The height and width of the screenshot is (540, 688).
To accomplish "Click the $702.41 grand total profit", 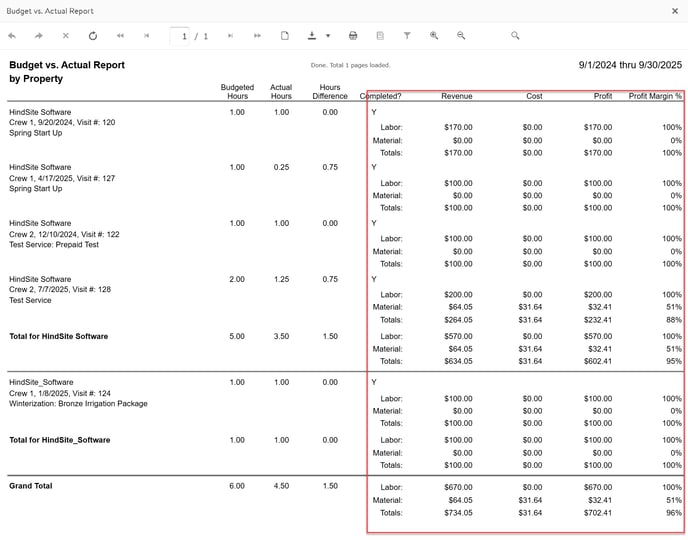I will 598,512.
